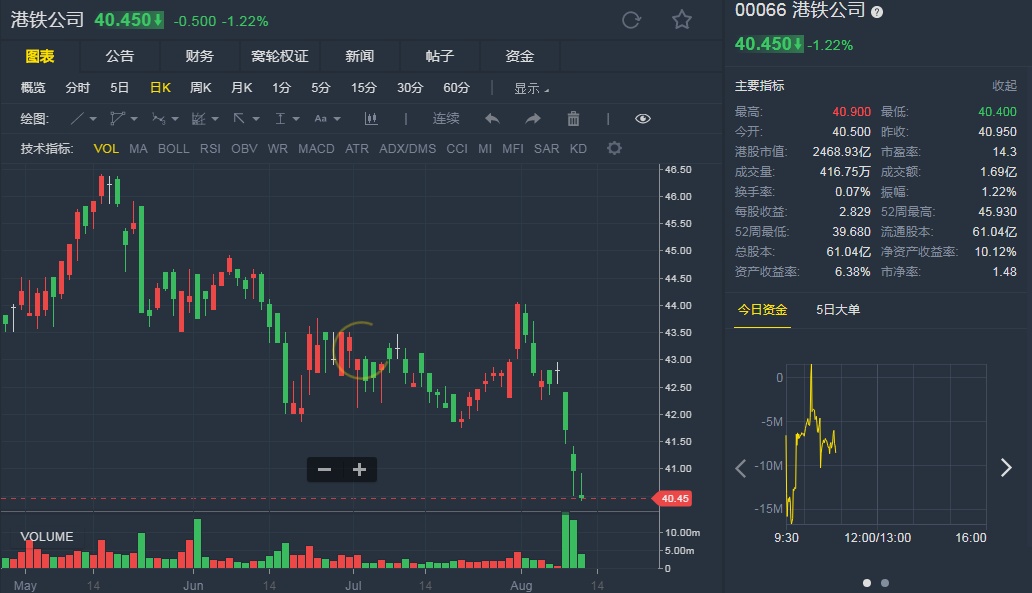This screenshot has width=1032, height=593.
Task: Enable the KD indicator
Action: [x=578, y=149]
